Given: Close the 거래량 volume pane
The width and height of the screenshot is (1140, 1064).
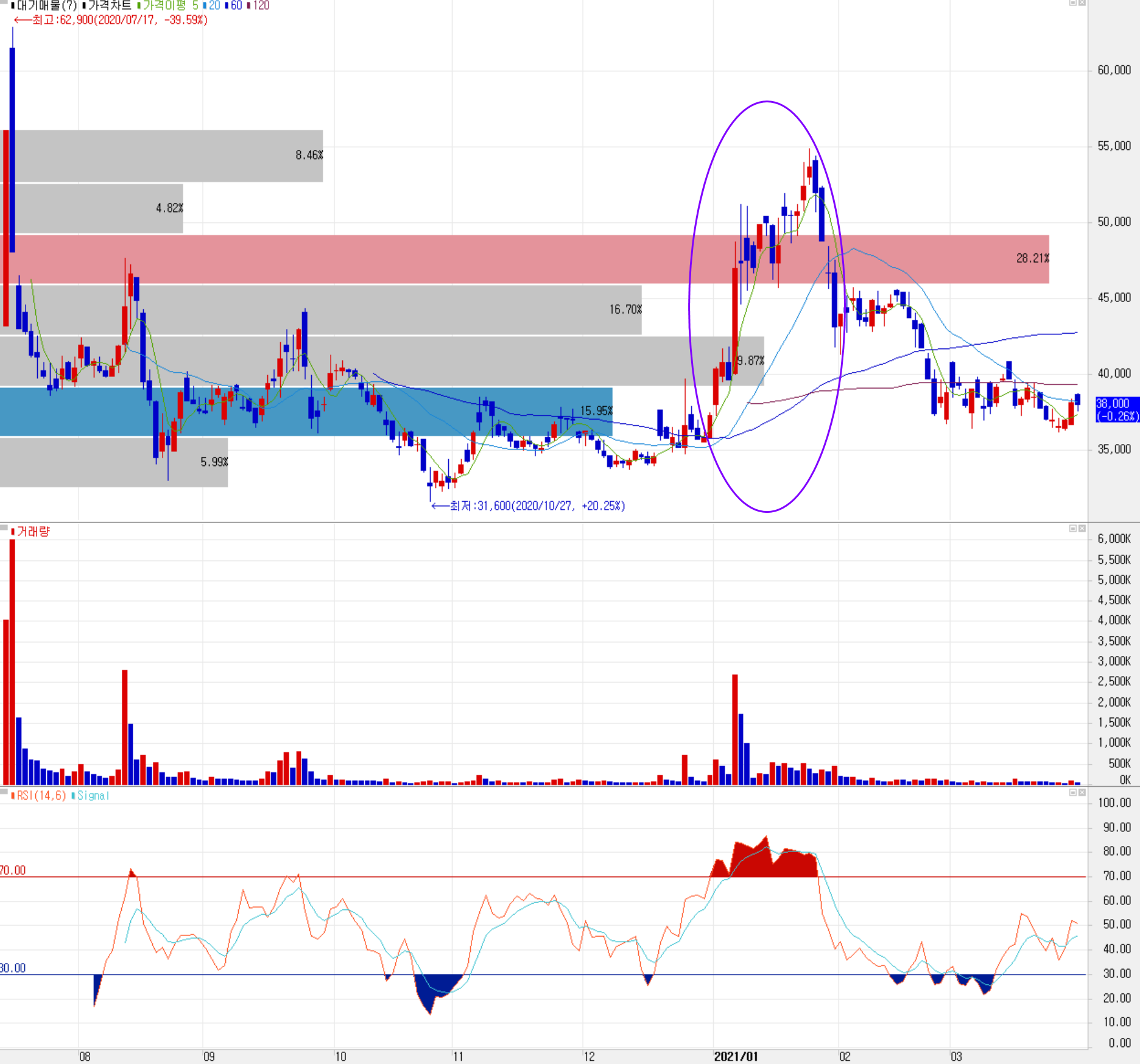Looking at the screenshot, I should pos(1082,528).
